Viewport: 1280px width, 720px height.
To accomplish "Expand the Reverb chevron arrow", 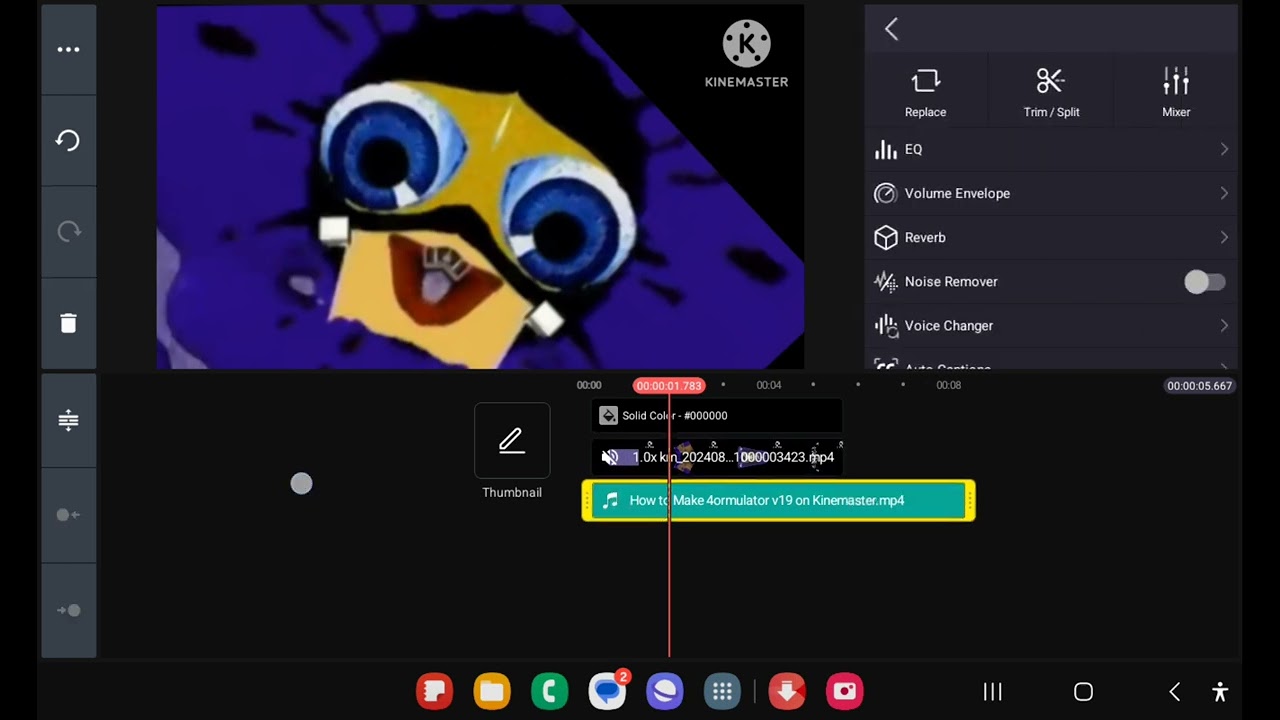I will 1224,237.
